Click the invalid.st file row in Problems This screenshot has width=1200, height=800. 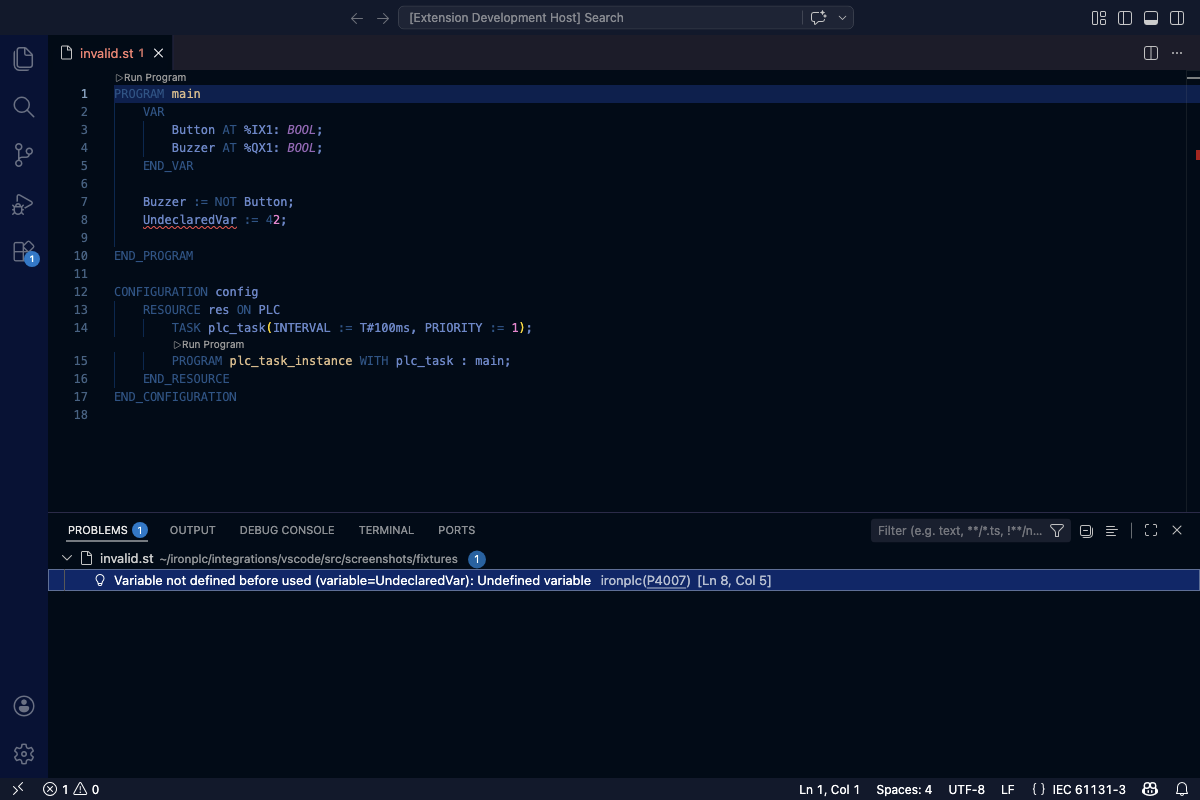click(x=624, y=559)
